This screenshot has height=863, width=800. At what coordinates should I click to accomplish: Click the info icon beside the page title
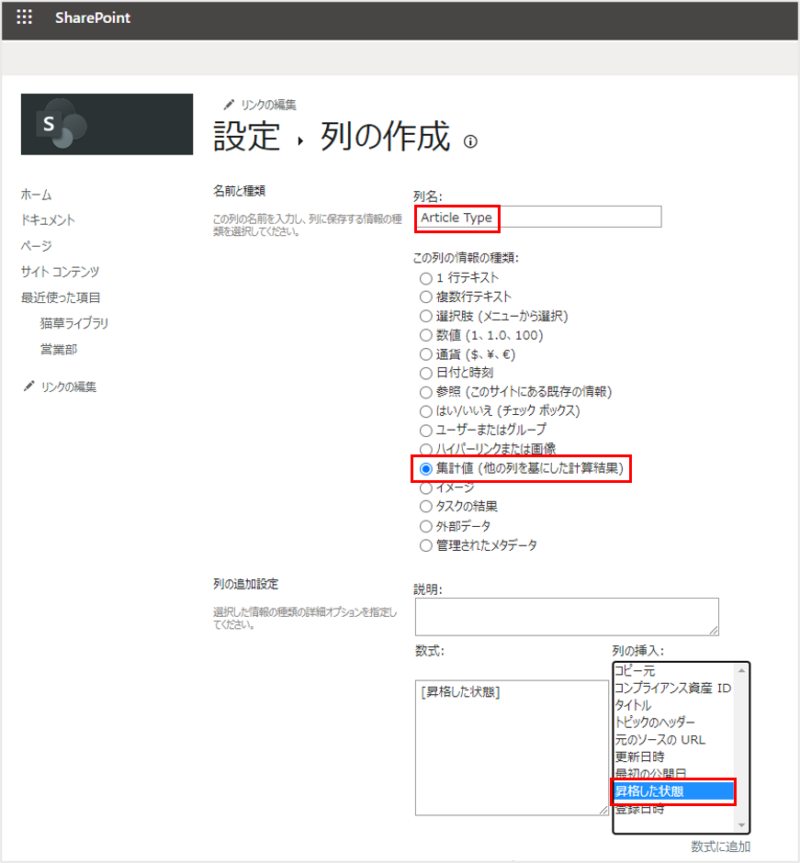[471, 142]
